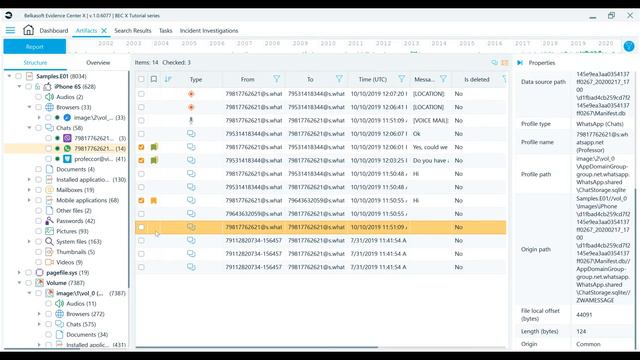Open the Dashboard tab

54,31
